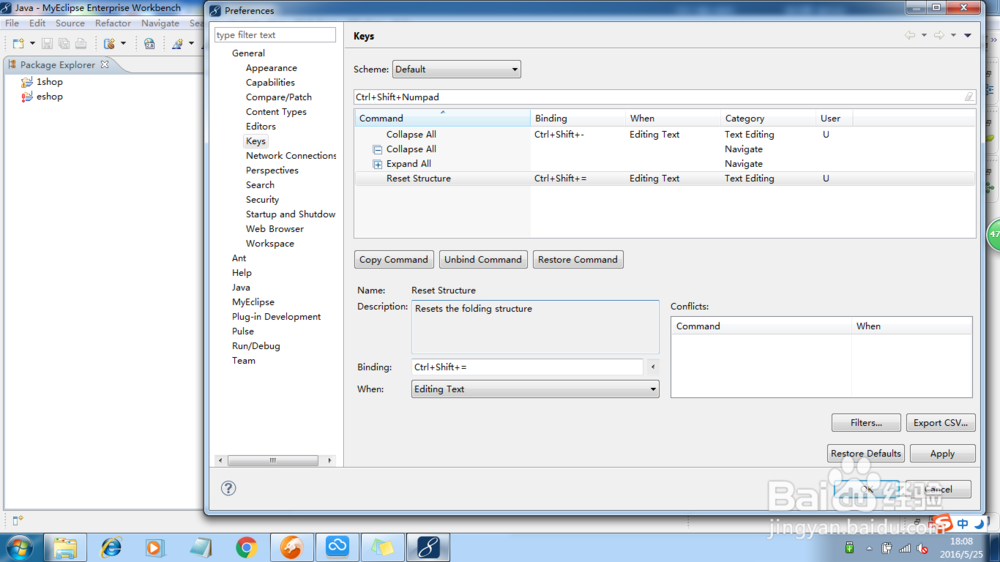Sort by Binding column header

click(577, 118)
